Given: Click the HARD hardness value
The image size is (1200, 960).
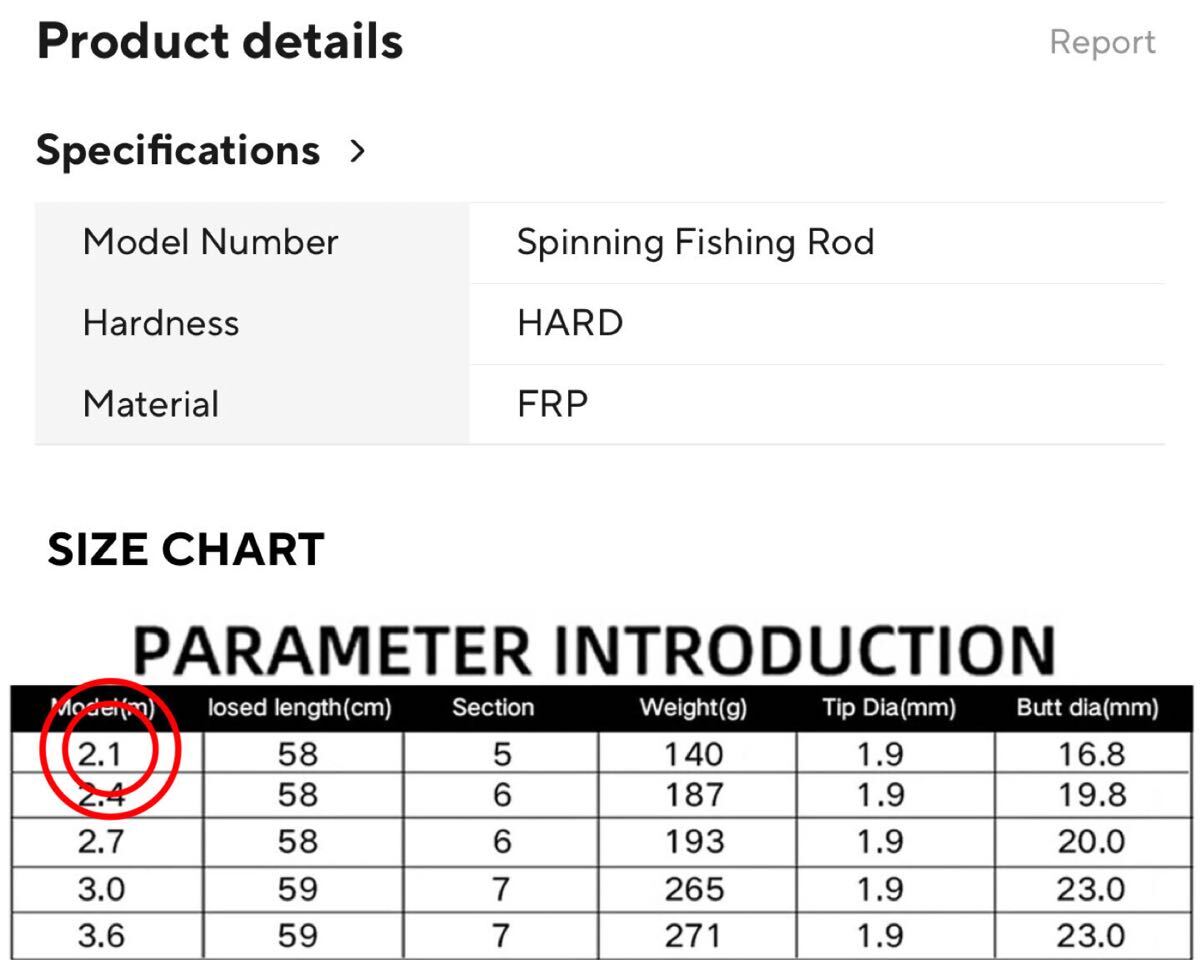Looking at the screenshot, I should [570, 323].
